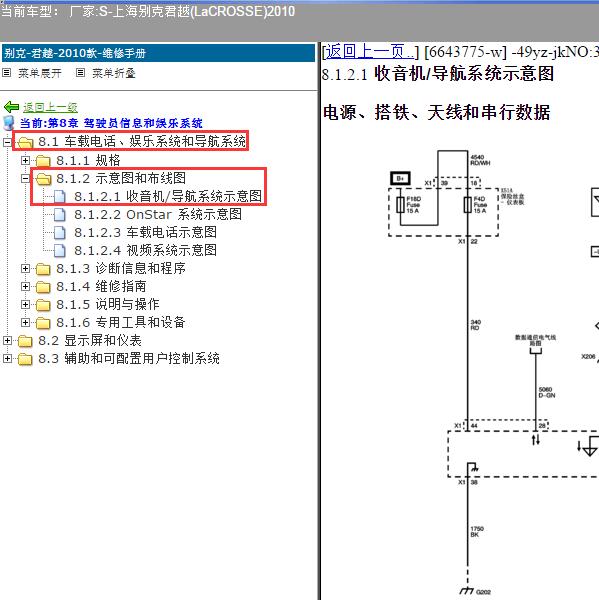The height and width of the screenshot is (600, 599).
Task: Open 8.1.2.1 收音机/导航系统示意图
Action: [168, 196]
